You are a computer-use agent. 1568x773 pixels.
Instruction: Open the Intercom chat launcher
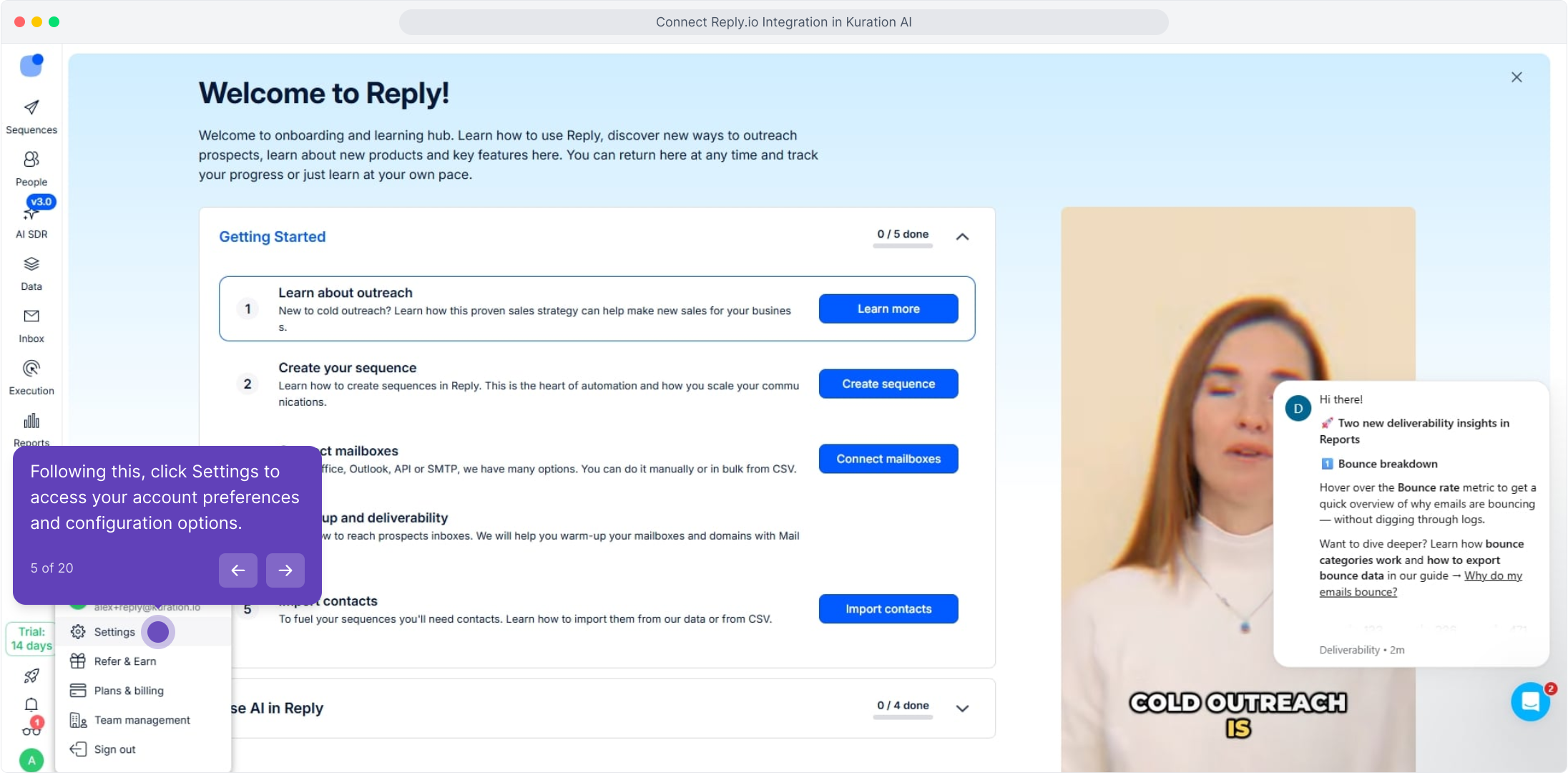[x=1530, y=701]
